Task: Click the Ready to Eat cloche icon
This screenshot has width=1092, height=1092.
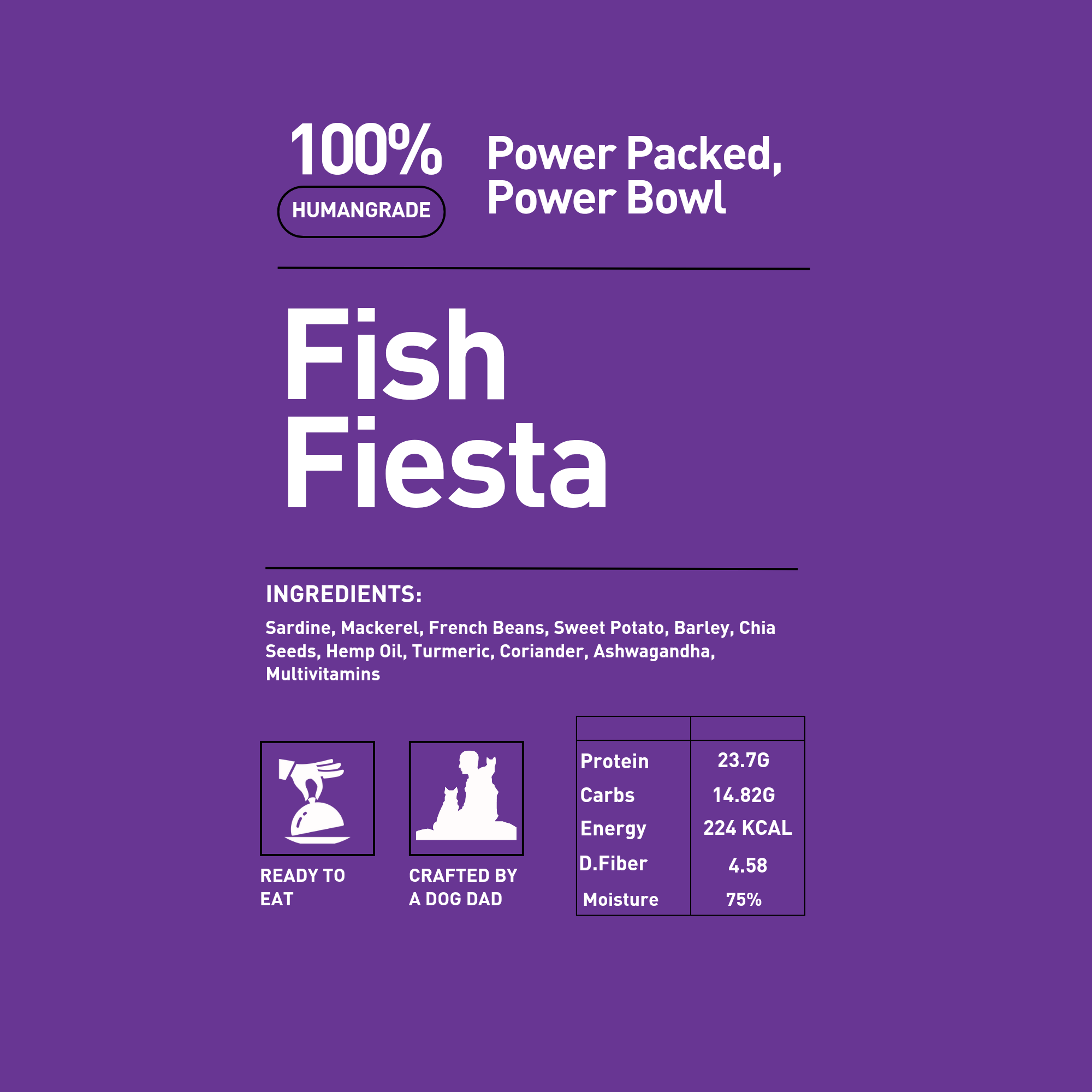Action: (317, 799)
